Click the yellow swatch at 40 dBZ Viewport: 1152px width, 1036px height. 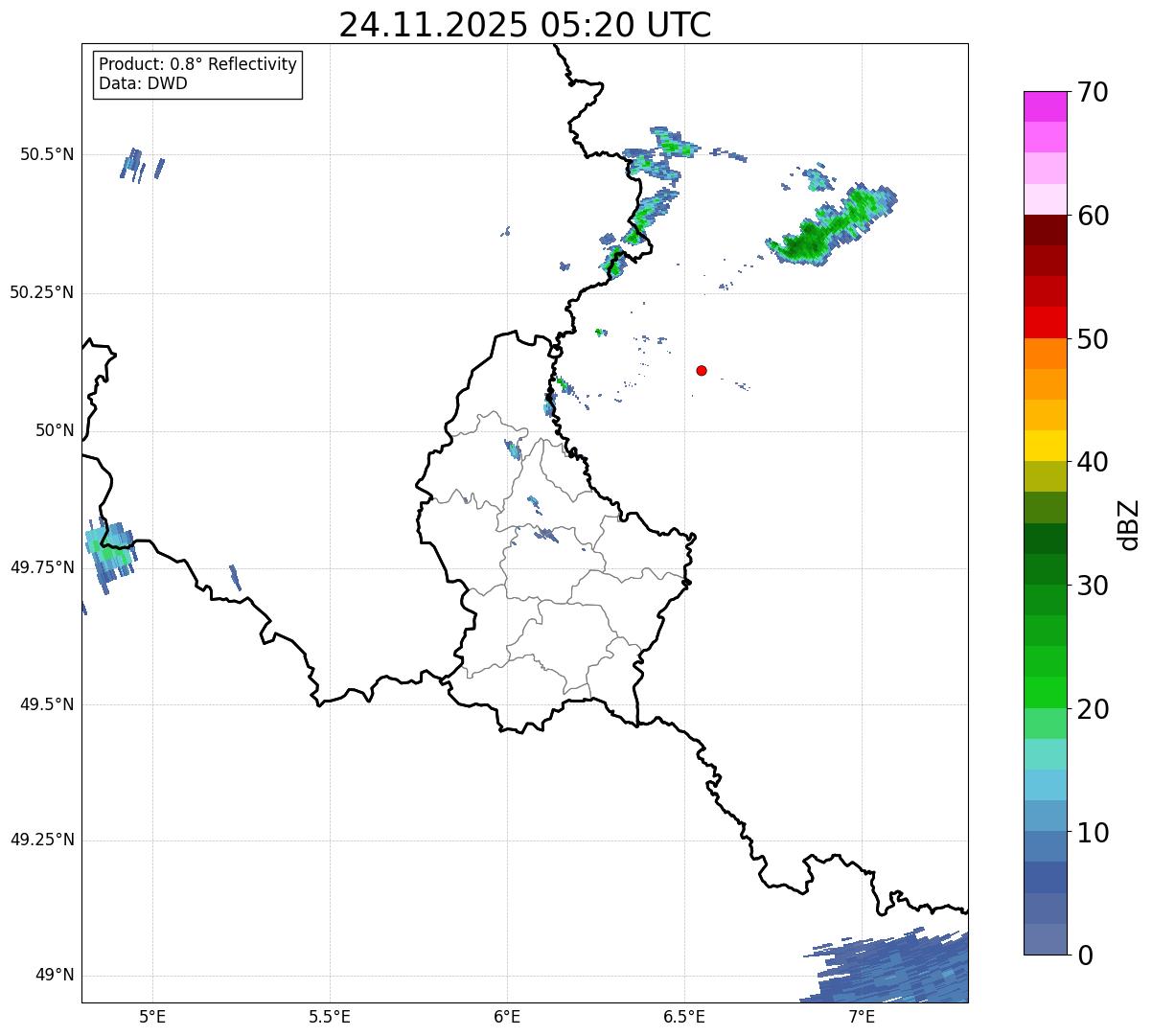coord(1045,446)
